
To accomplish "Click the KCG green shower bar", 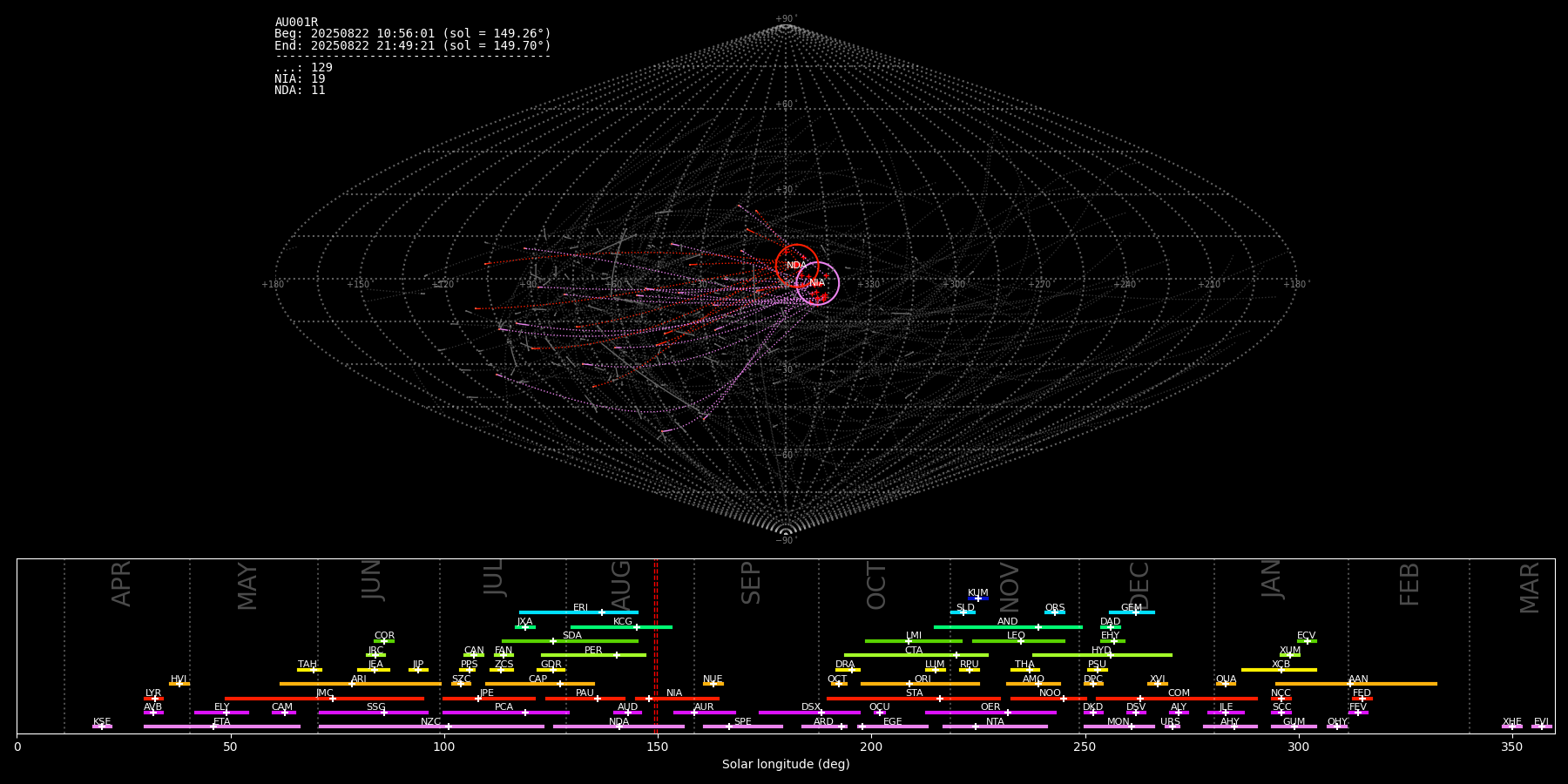I will point(621,626).
